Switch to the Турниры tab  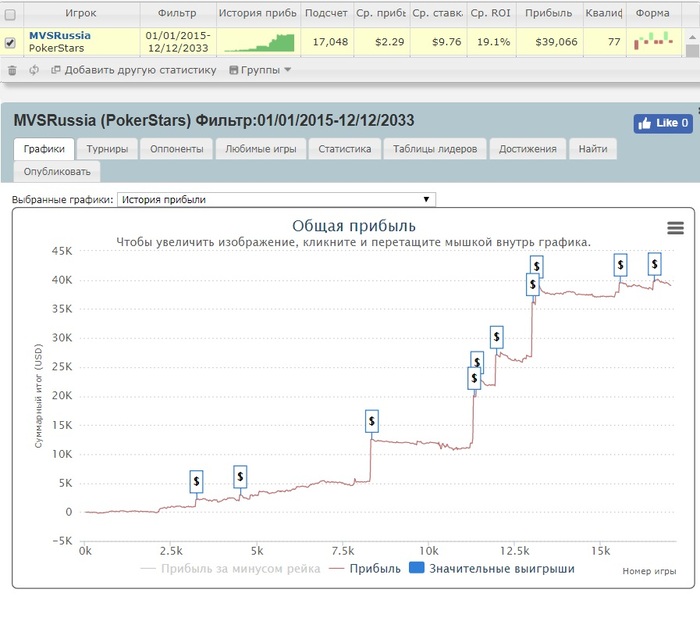107,149
